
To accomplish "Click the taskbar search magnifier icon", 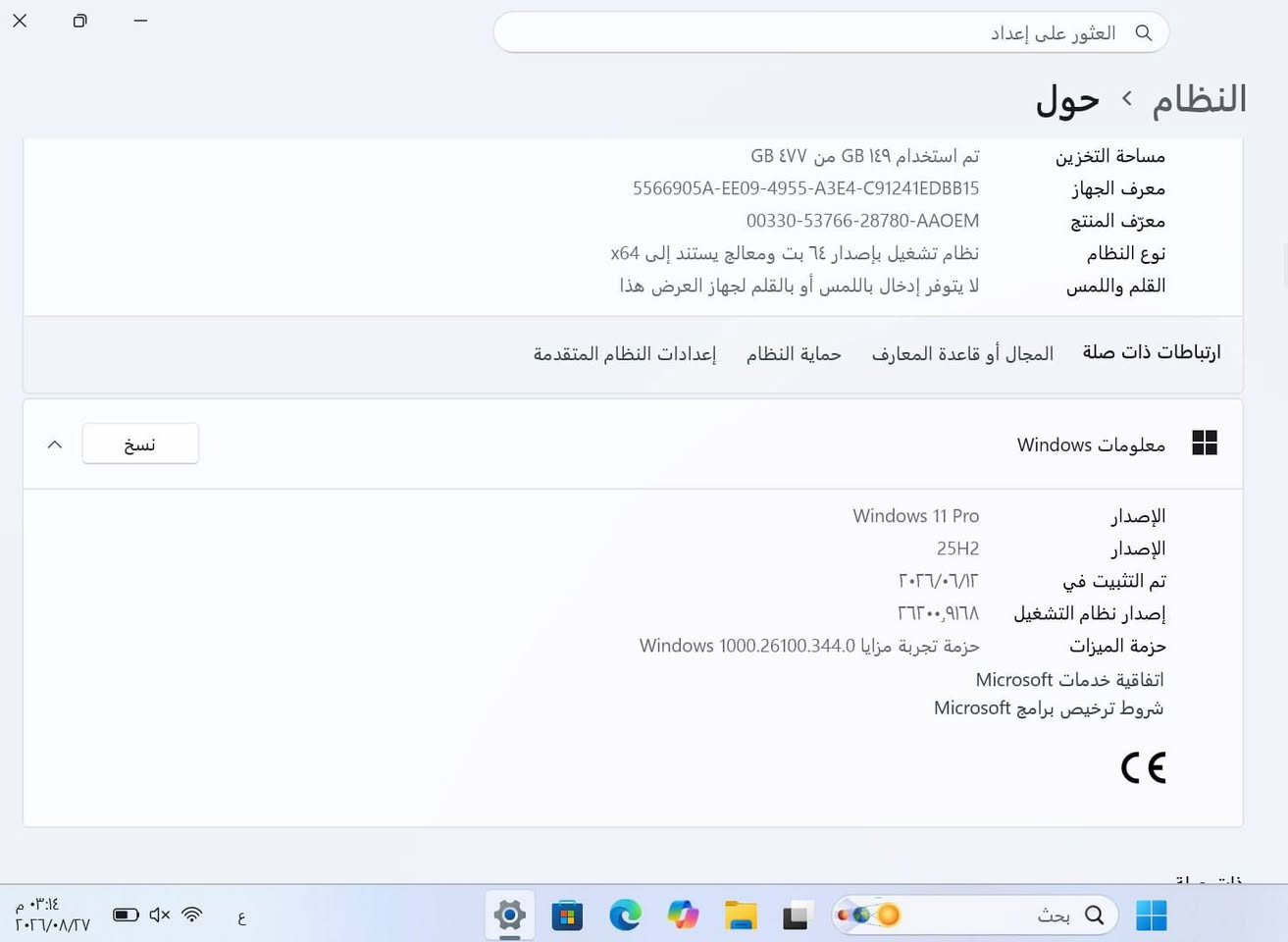I will coord(1095,916).
